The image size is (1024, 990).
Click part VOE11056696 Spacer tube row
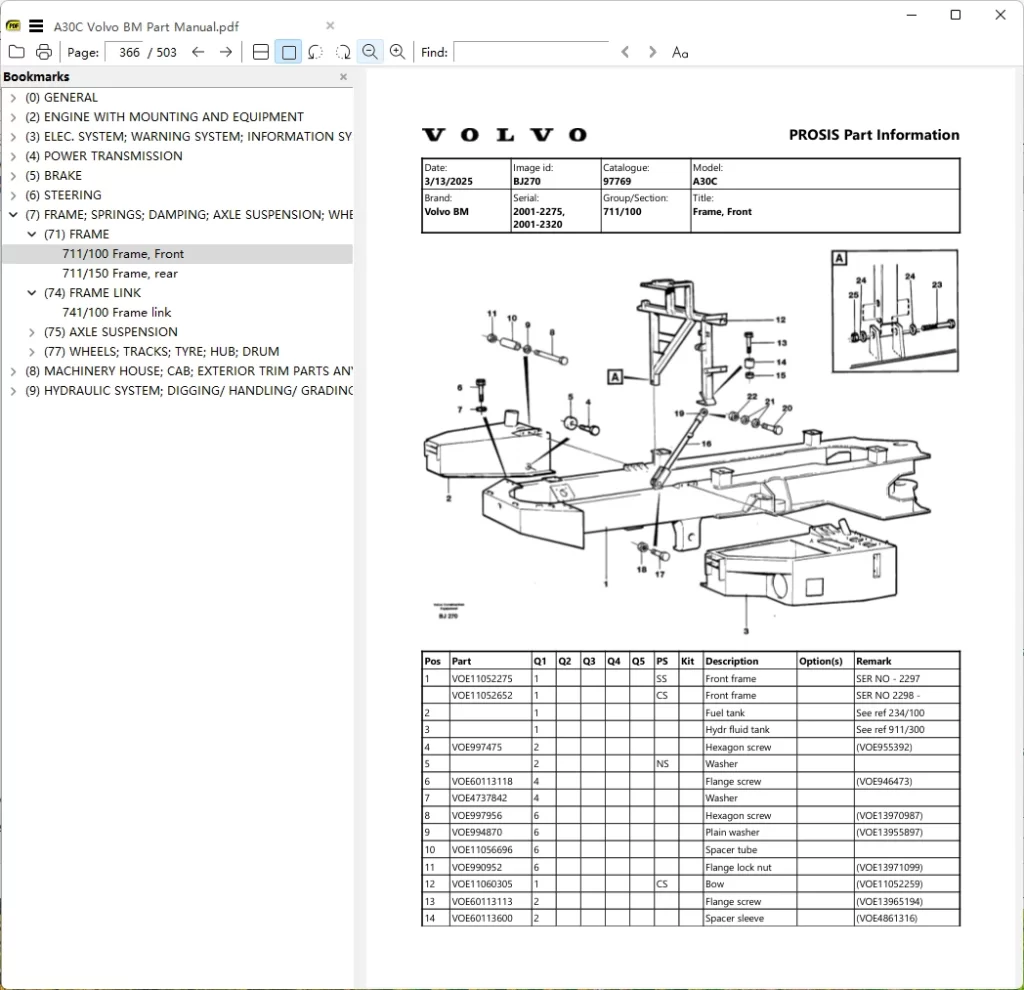[690, 850]
